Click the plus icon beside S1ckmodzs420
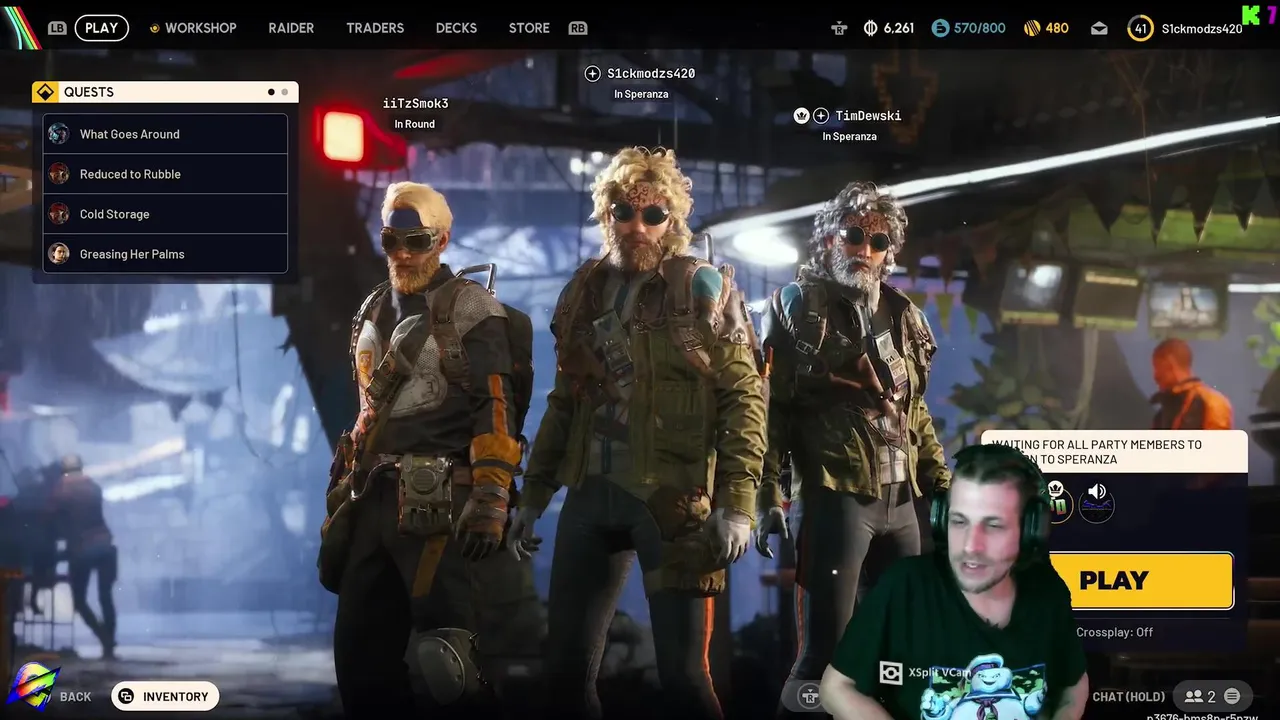 [592, 74]
